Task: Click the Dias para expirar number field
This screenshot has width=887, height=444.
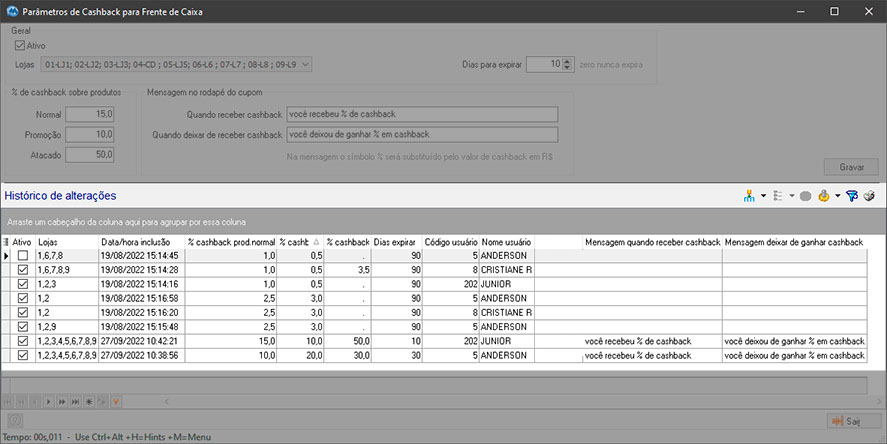Action: (544, 64)
